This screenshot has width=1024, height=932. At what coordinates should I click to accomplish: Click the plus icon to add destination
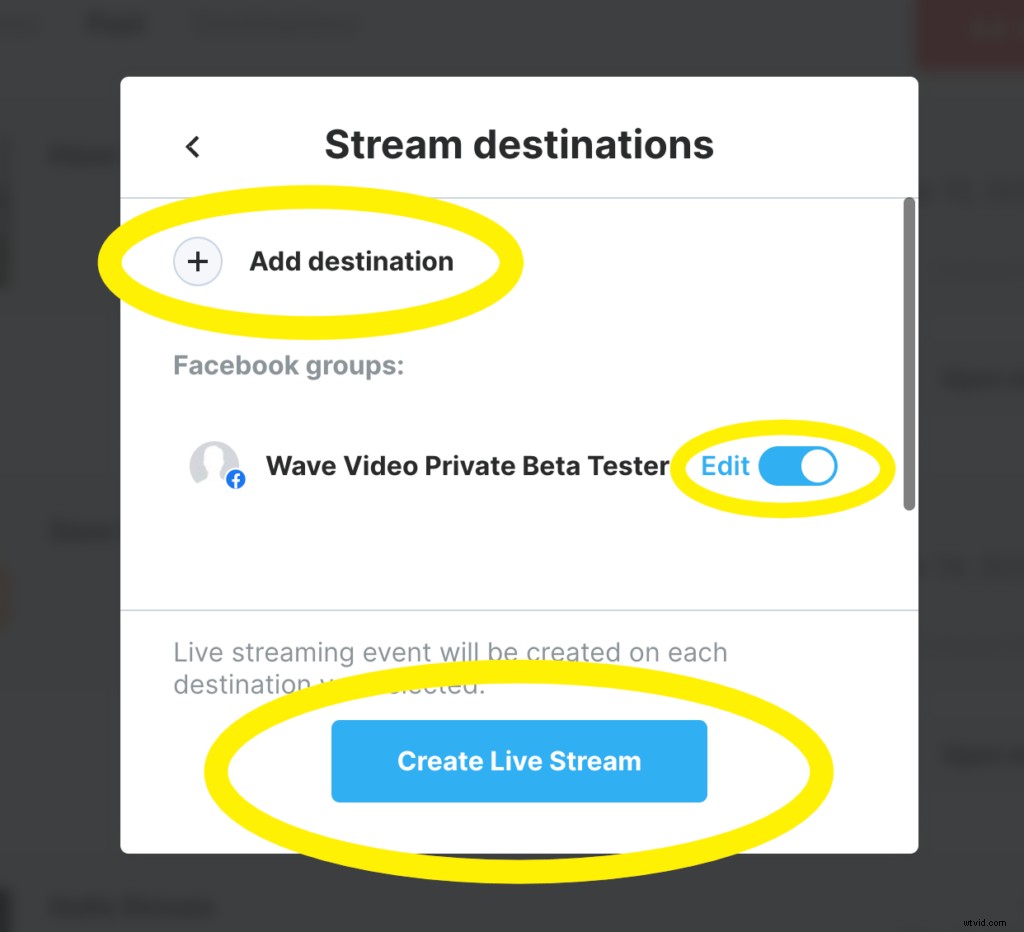click(x=198, y=261)
